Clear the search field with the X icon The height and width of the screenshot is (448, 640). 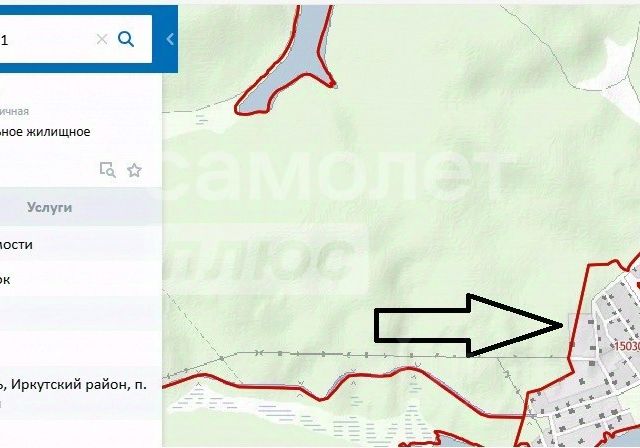click(102, 40)
